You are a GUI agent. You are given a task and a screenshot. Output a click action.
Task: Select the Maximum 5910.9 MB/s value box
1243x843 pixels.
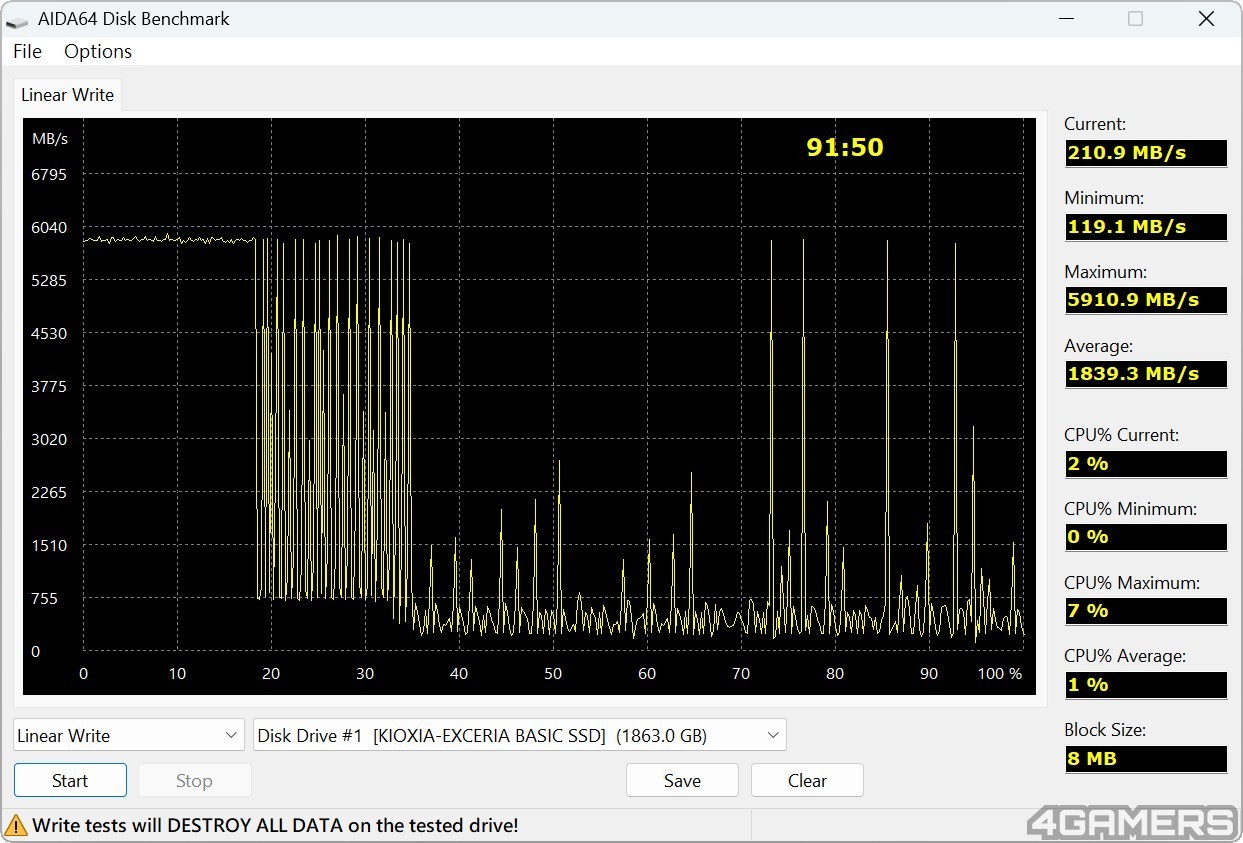1145,300
